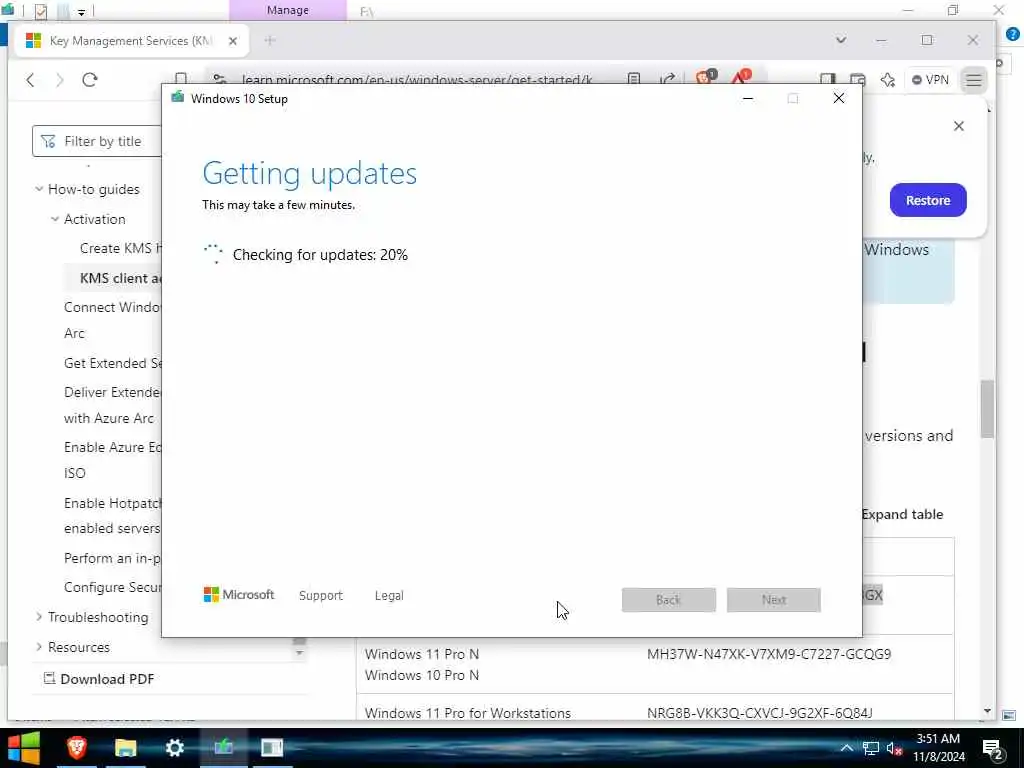Open Leo AI sparkle icon
Viewport: 1024px width, 768px height.
tap(888, 80)
